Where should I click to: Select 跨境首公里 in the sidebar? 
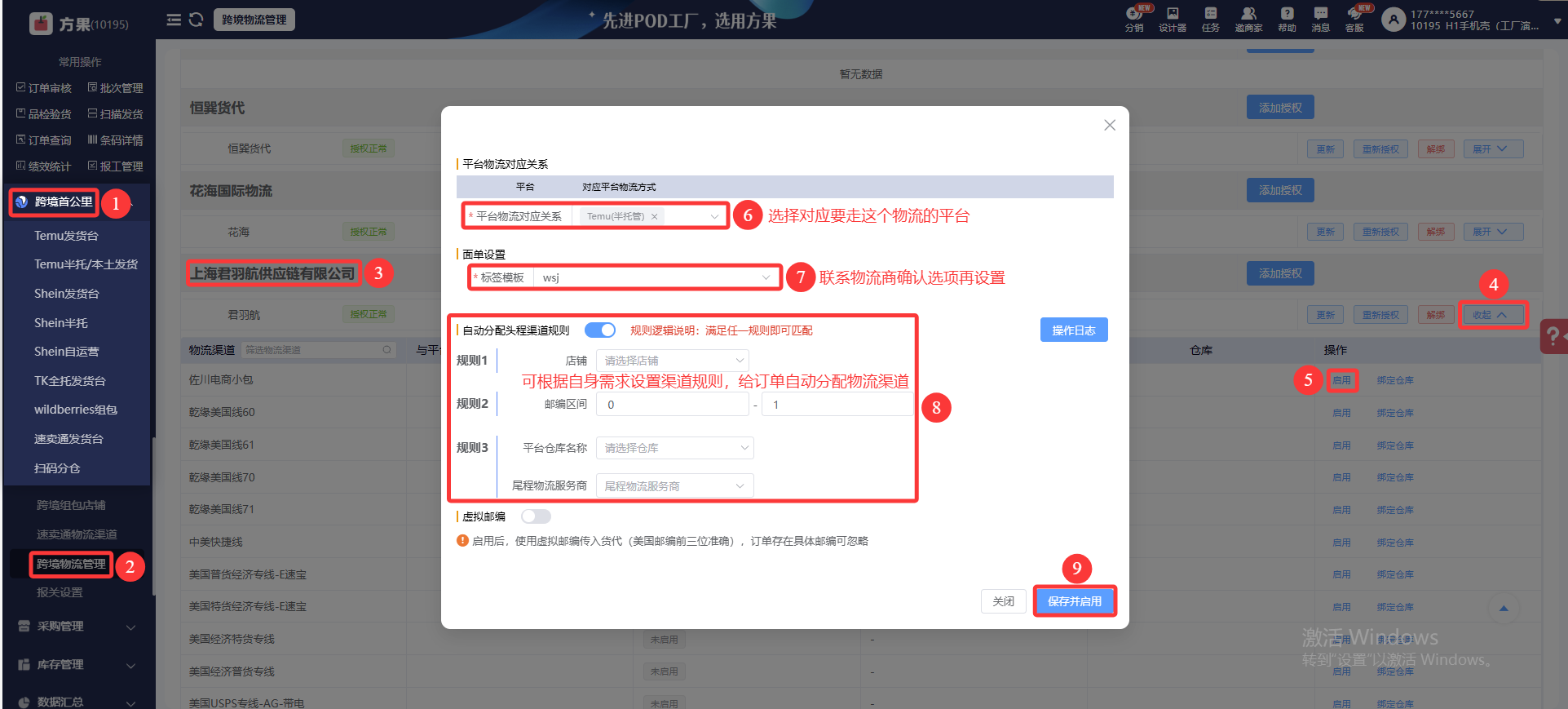(64, 202)
